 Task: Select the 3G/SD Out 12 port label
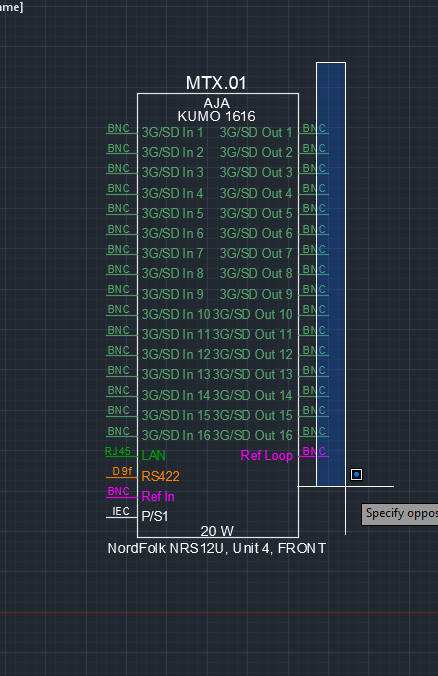tap(253, 354)
